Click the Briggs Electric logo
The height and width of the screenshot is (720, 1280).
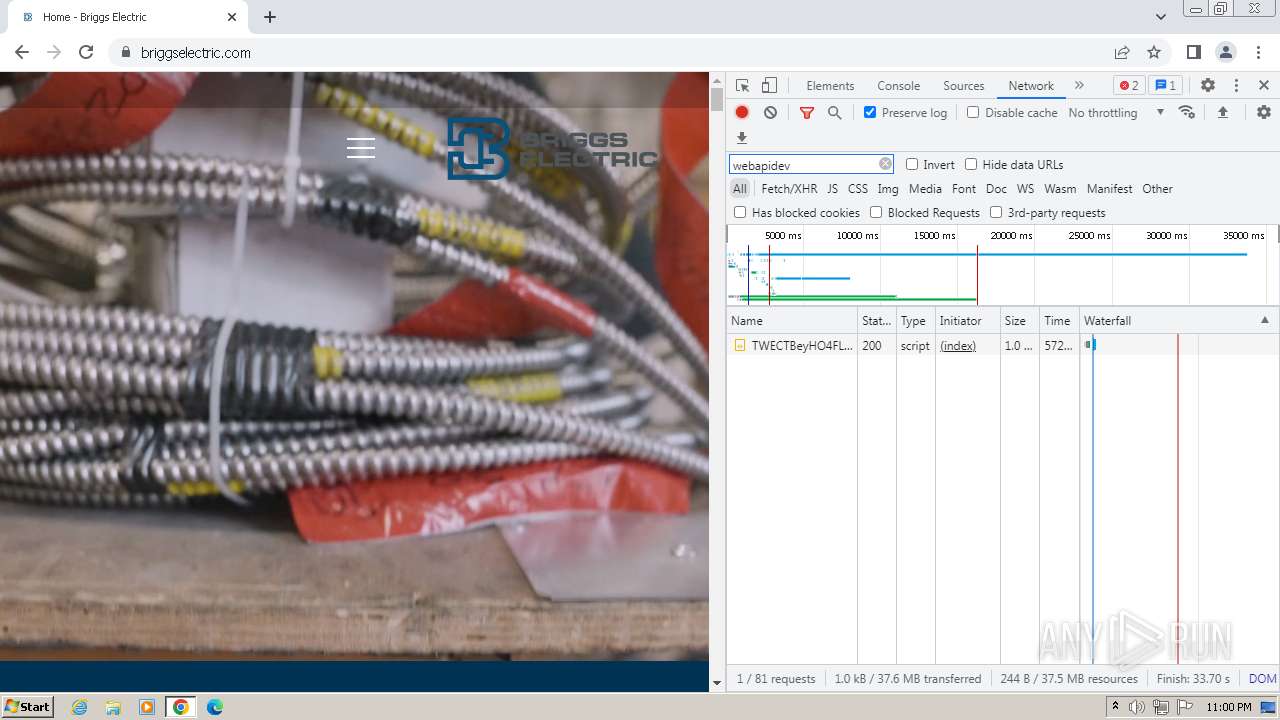point(552,148)
